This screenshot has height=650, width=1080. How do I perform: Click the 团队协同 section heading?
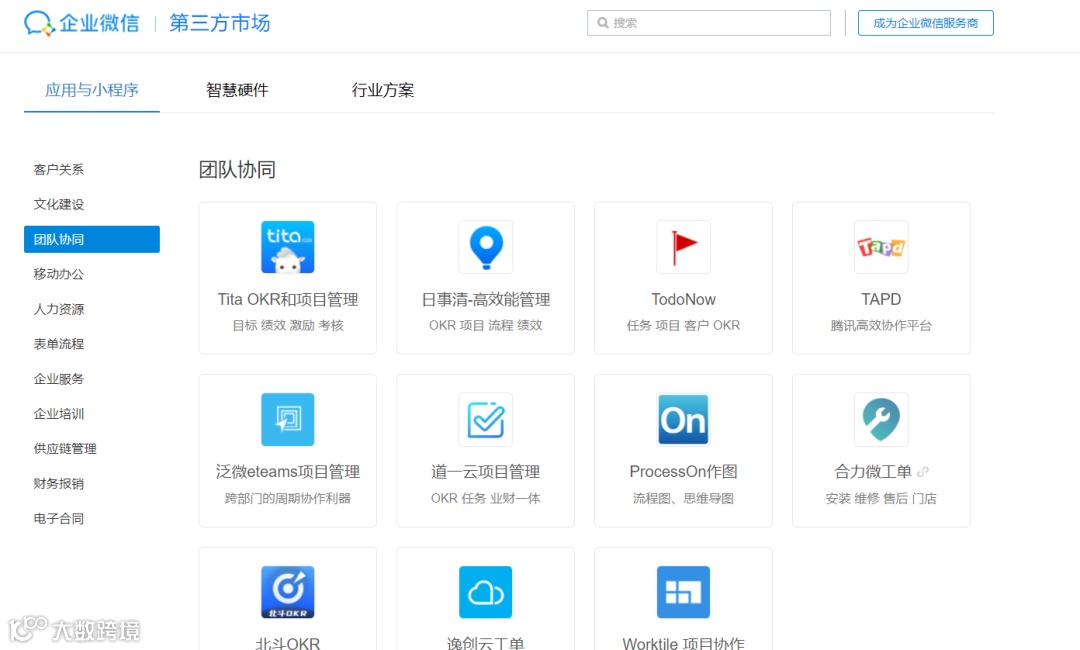click(237, 169)
